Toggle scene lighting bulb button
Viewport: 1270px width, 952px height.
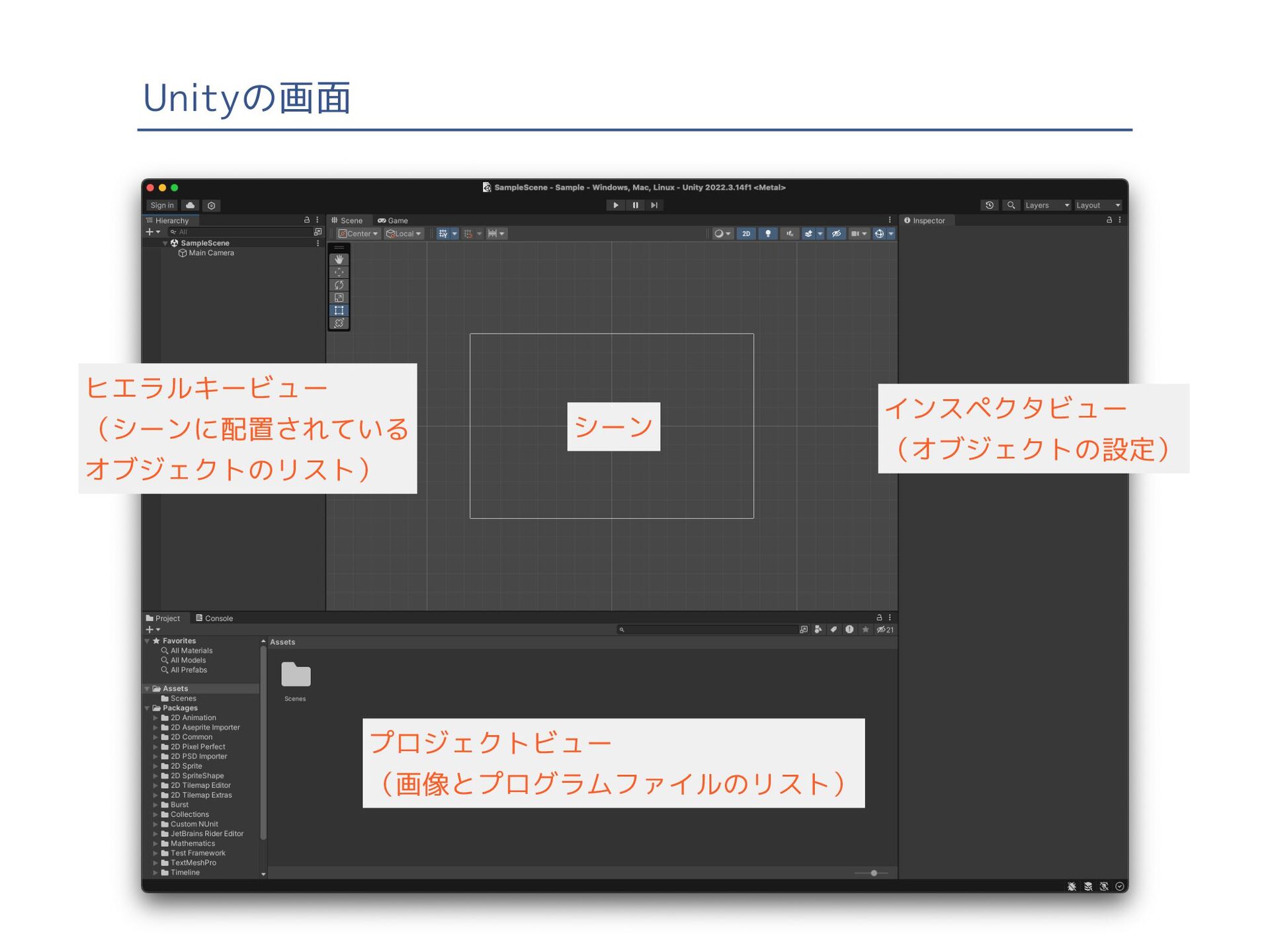pos(767,234)
